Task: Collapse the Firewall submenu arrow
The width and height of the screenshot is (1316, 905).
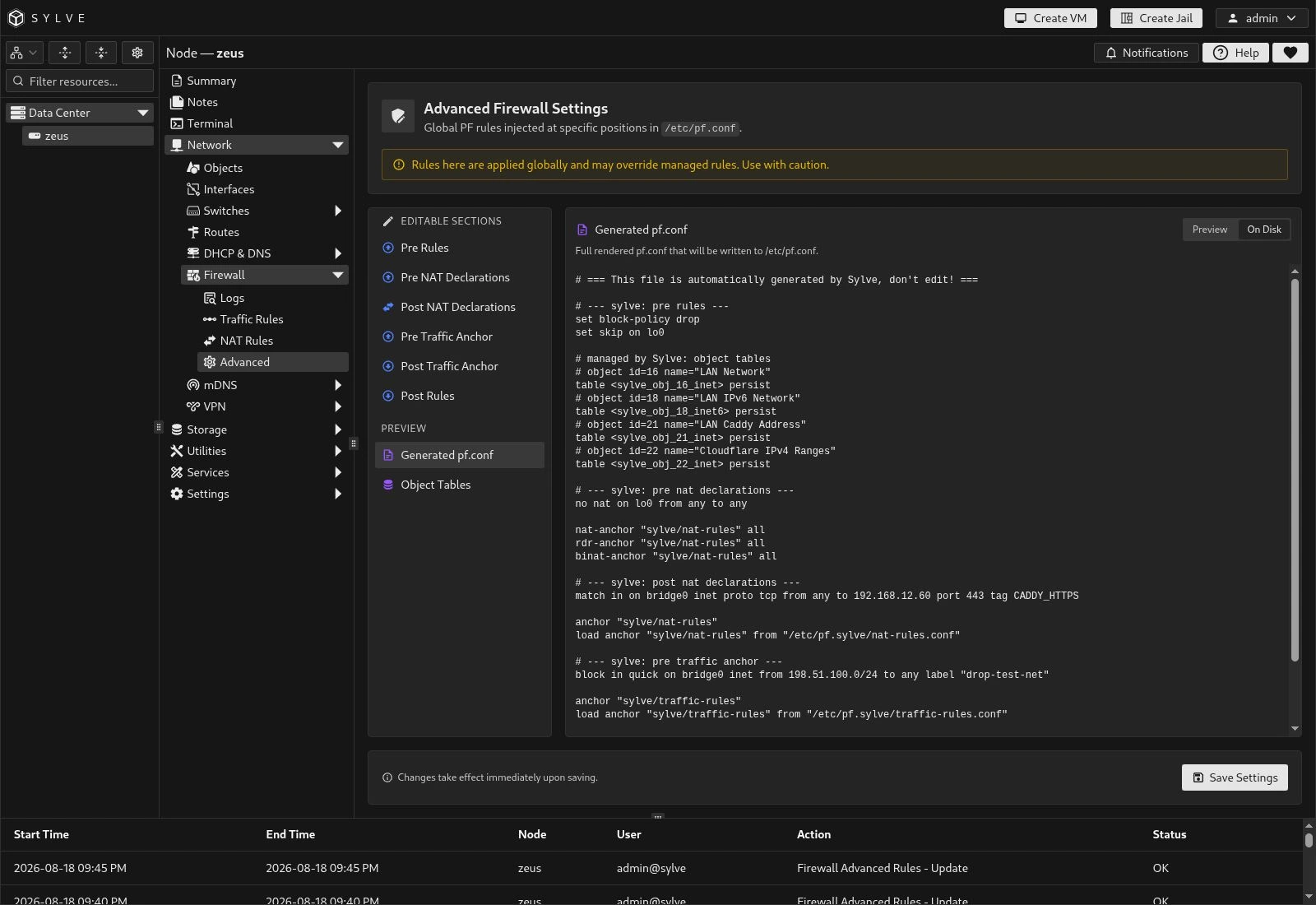Action: [x=337, y=275]
